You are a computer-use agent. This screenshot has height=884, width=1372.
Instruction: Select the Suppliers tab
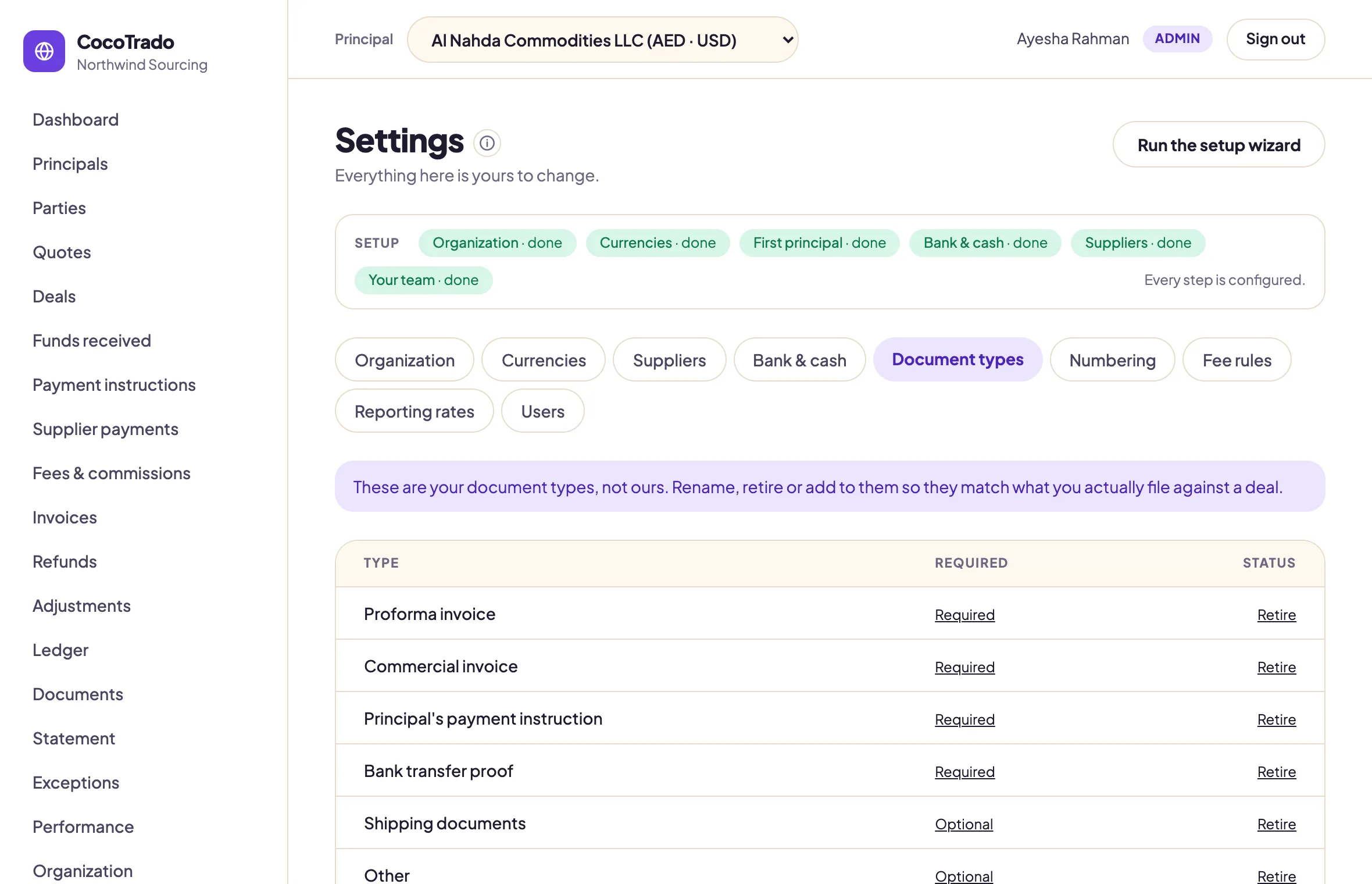(x=669, y=360)
